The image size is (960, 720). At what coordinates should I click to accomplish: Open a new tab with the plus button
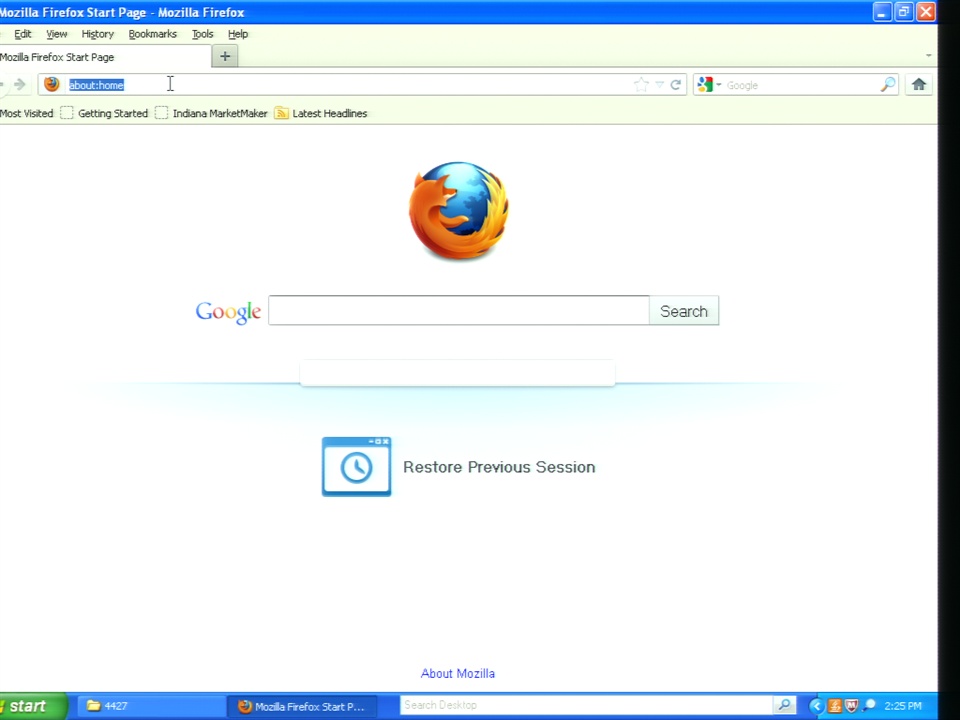click(x=225, y=56)
